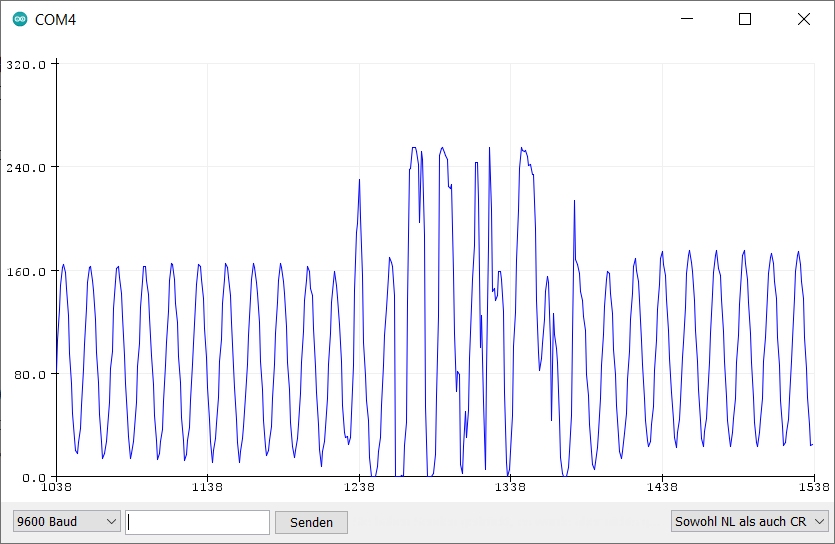This screenshot has width=835, height=544.
Task: Click the Arduino logo in the title bar
Action: pyautogui.click(x=20, y=19)
